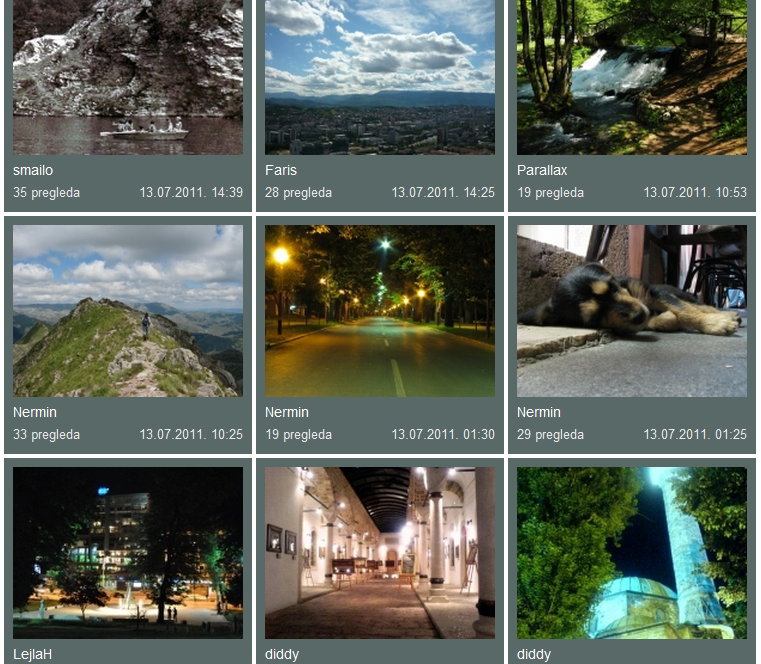Click the timestamp '13.07.2011. 10:53'
Viewport: 761px width, 664px height.
pyautogui.click(x=695, y=192)
